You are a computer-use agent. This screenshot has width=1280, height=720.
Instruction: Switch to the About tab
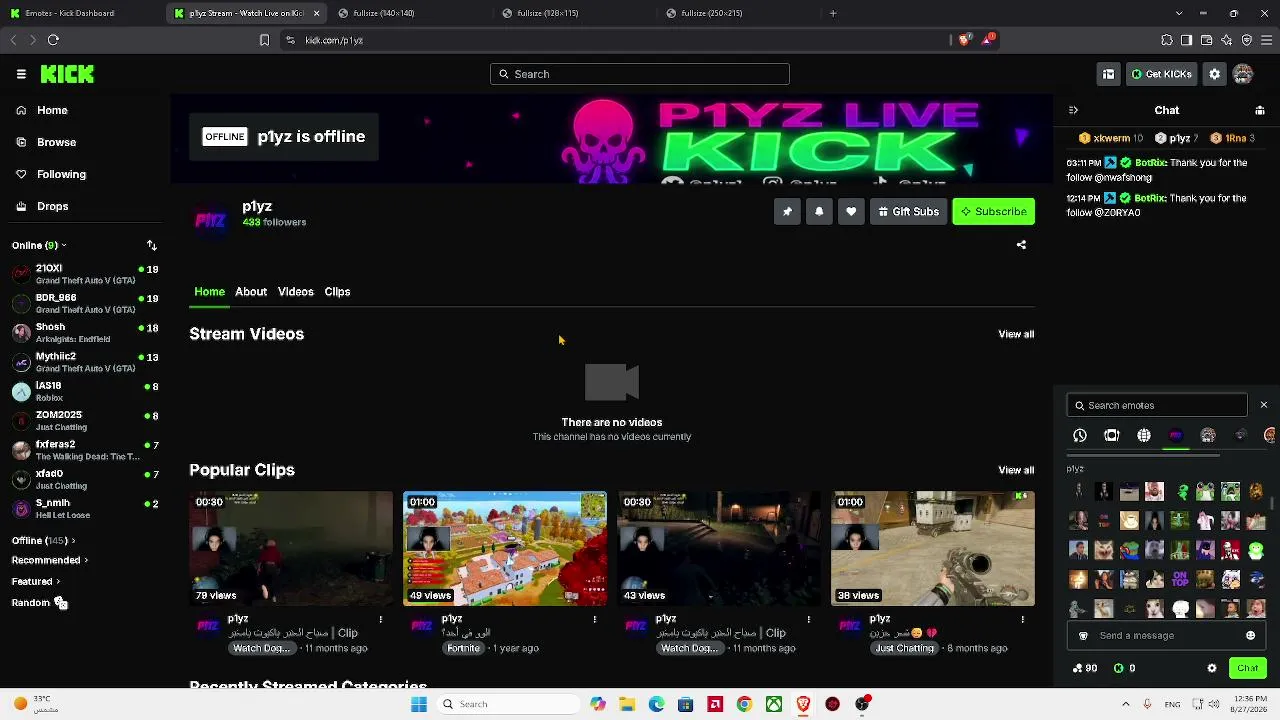pos(251,292)
